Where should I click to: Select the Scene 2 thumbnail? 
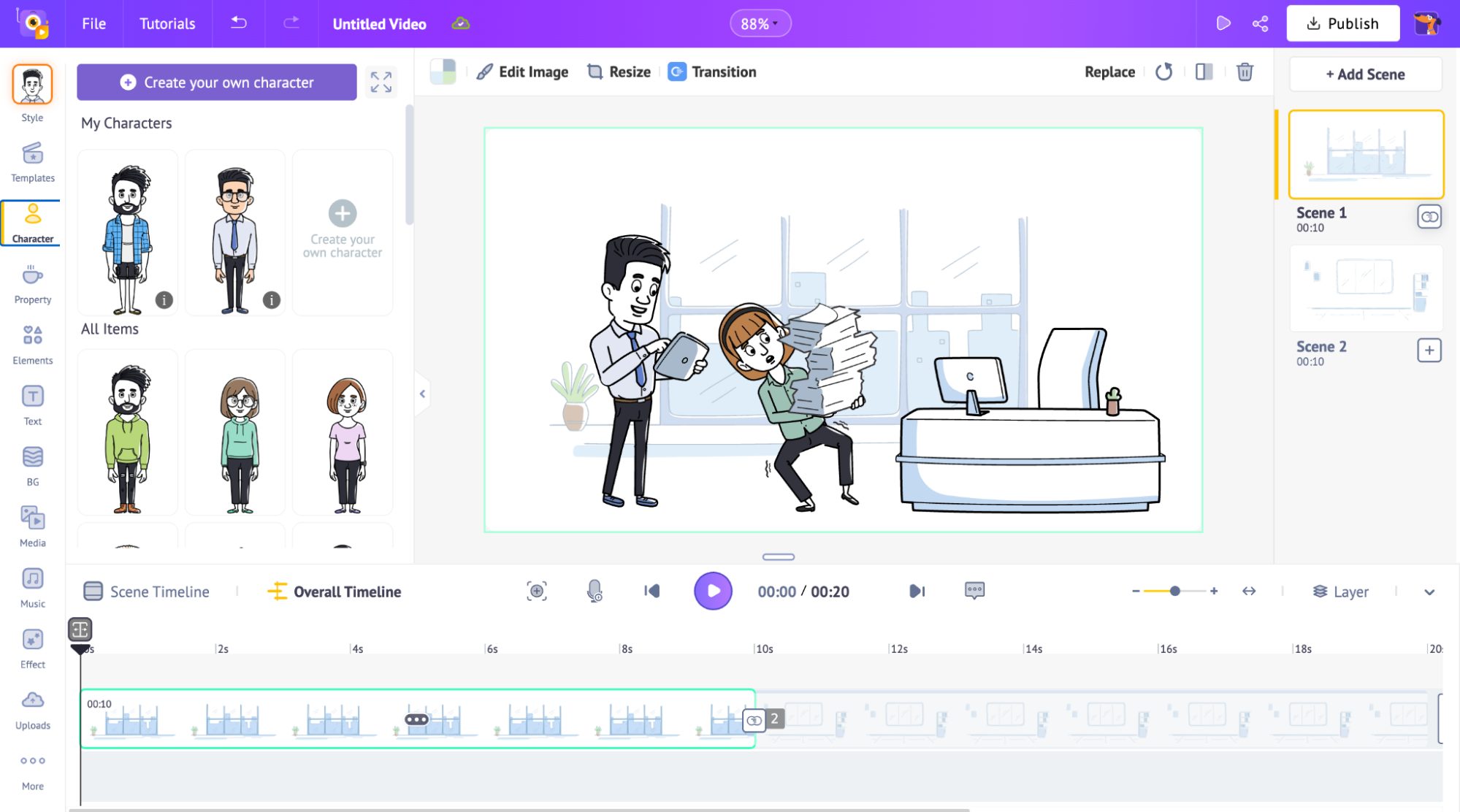1366,288
